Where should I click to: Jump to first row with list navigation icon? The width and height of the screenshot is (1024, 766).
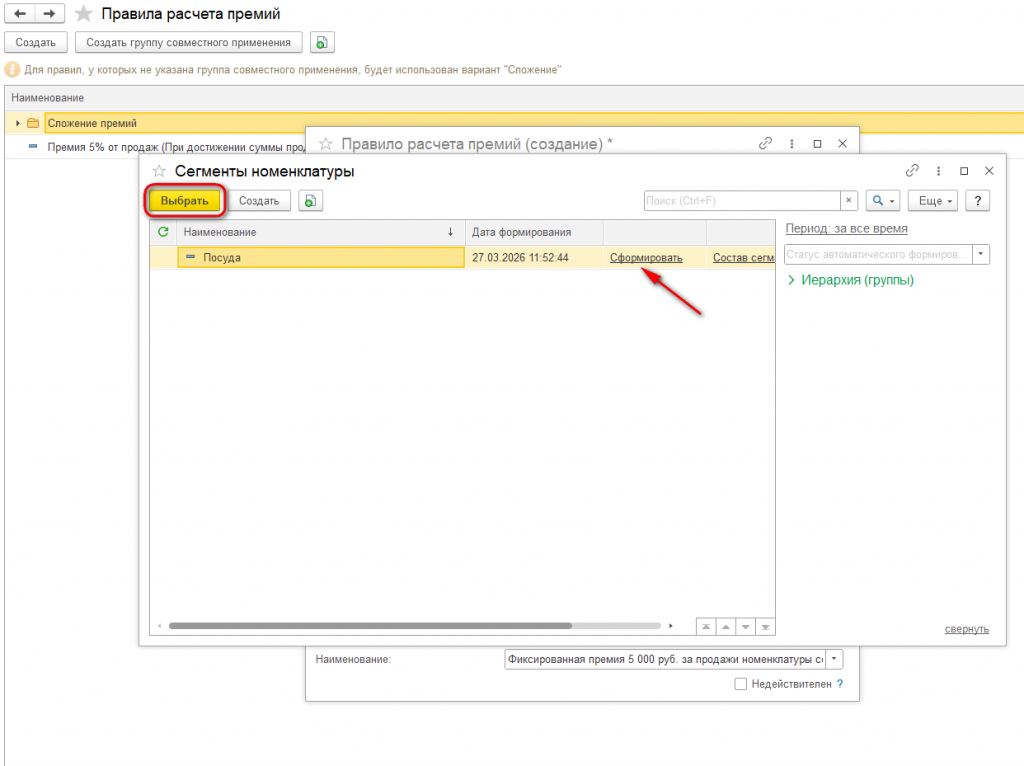coord(706,627)
